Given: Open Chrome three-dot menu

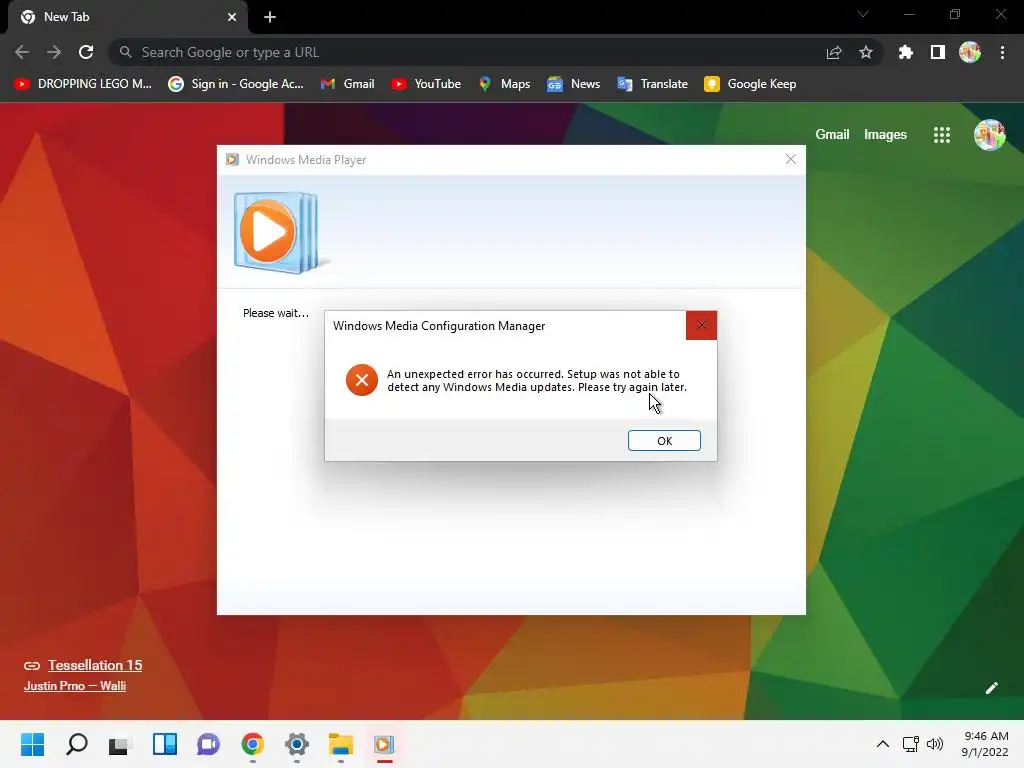Looking at the screenshot, I should 1002,52.
